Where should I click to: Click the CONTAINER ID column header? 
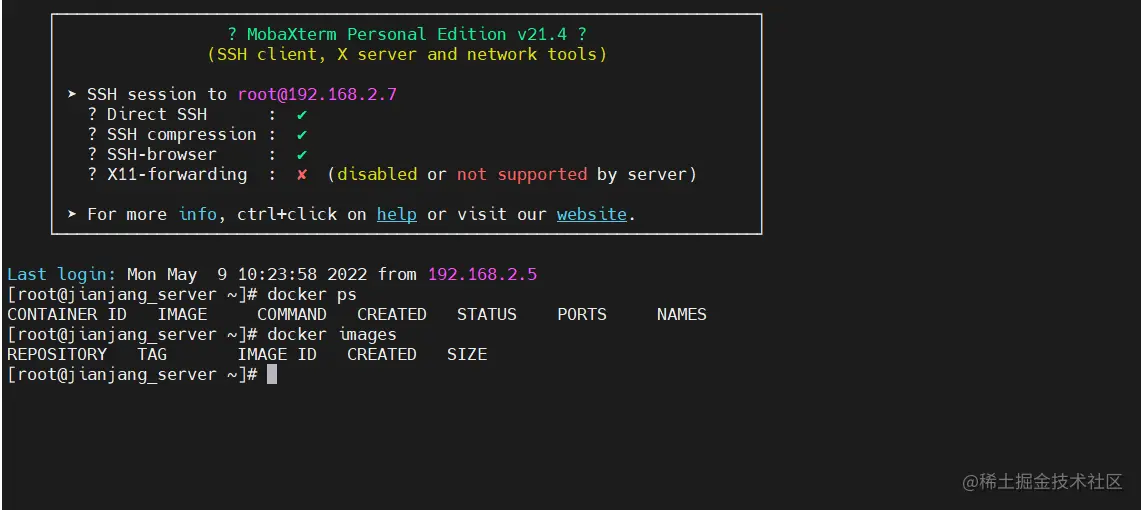click(66, 314)
